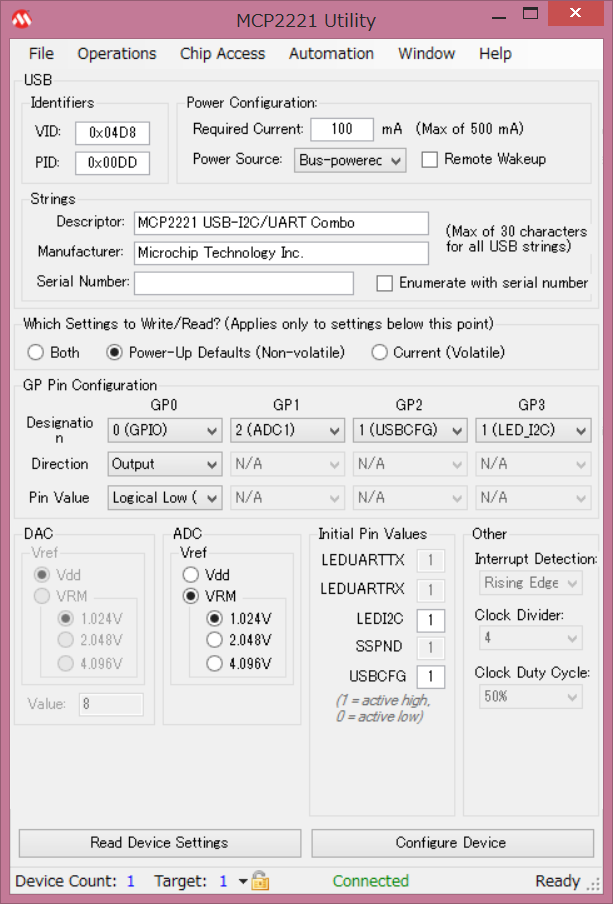Click the Connected status text

(x=371, y=881)
